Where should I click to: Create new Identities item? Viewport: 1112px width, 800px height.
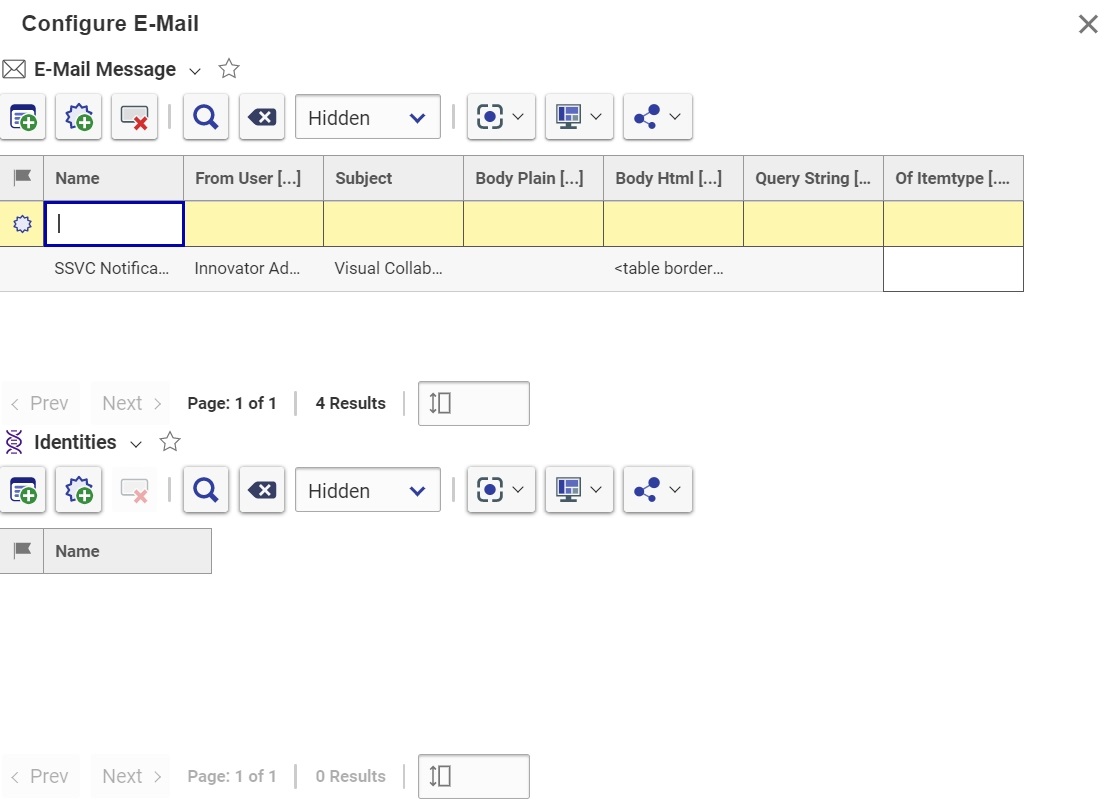click(x=23, y=490)
